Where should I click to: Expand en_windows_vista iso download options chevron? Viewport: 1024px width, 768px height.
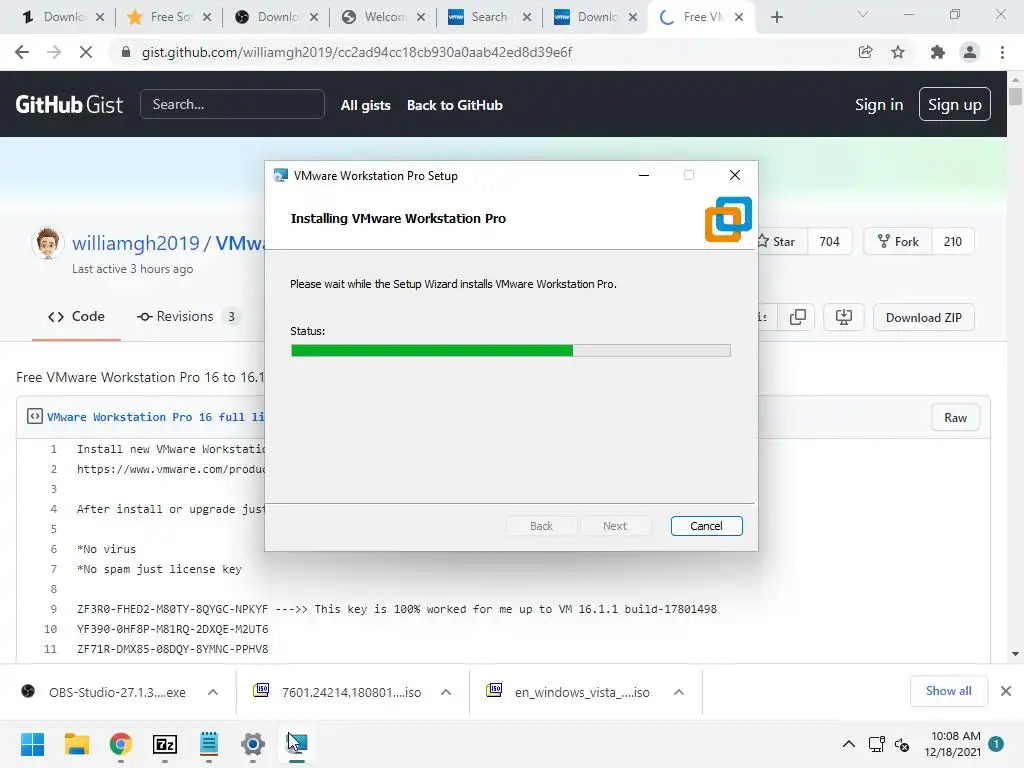coord(679,692)
